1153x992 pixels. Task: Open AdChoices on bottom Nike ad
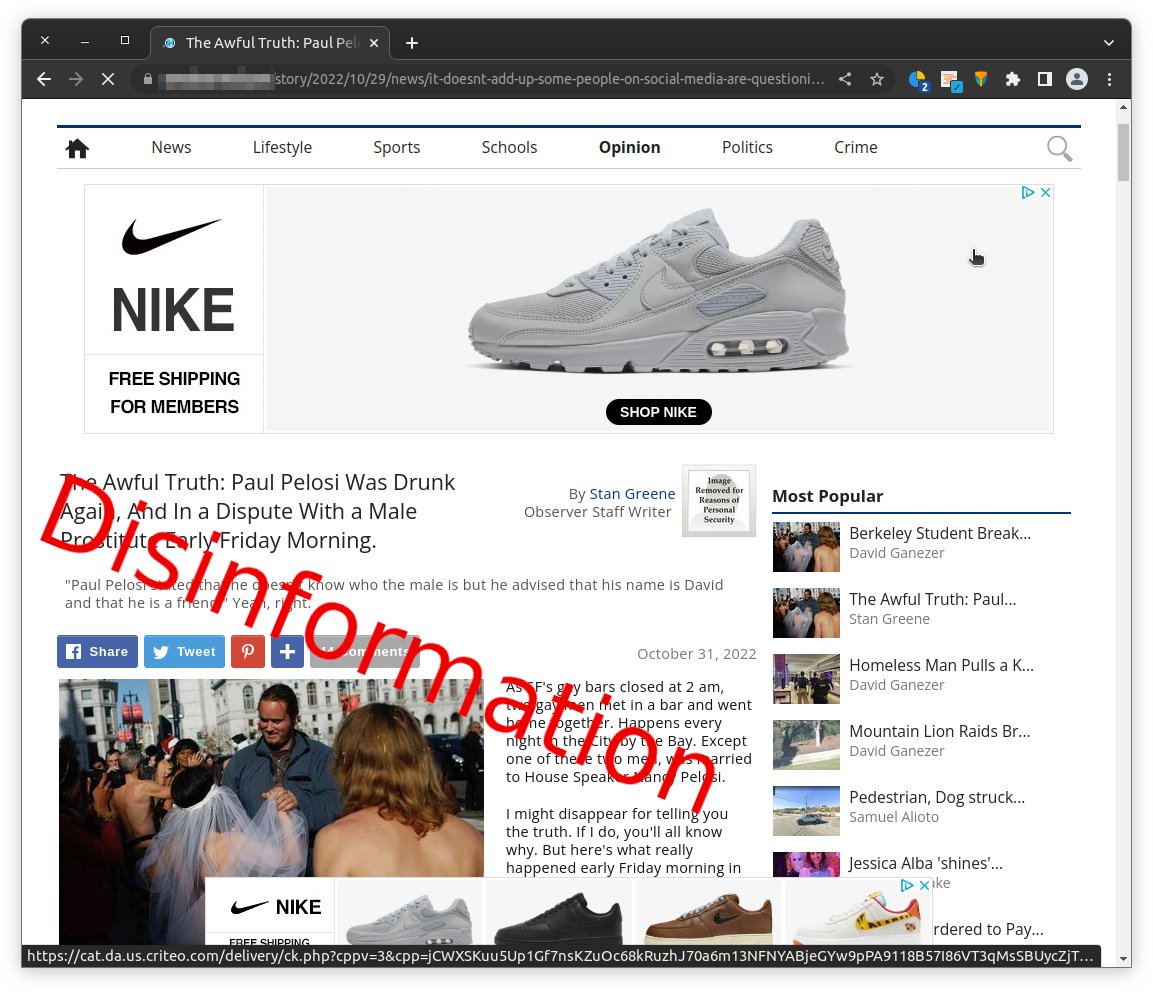(x=907, y=885)
